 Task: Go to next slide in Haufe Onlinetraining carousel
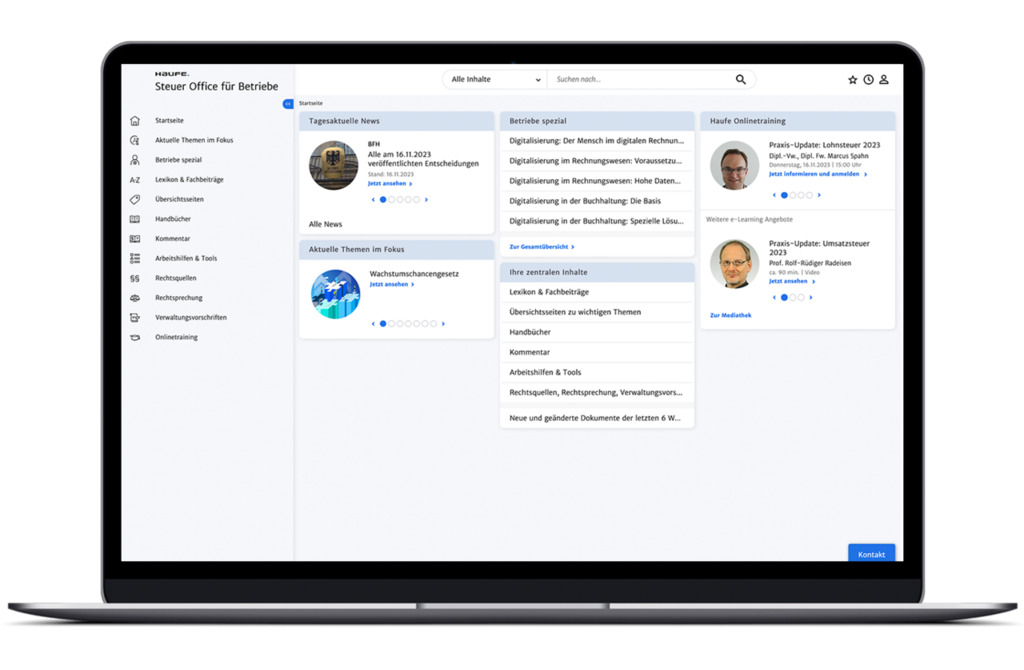[x=819, y=195]
